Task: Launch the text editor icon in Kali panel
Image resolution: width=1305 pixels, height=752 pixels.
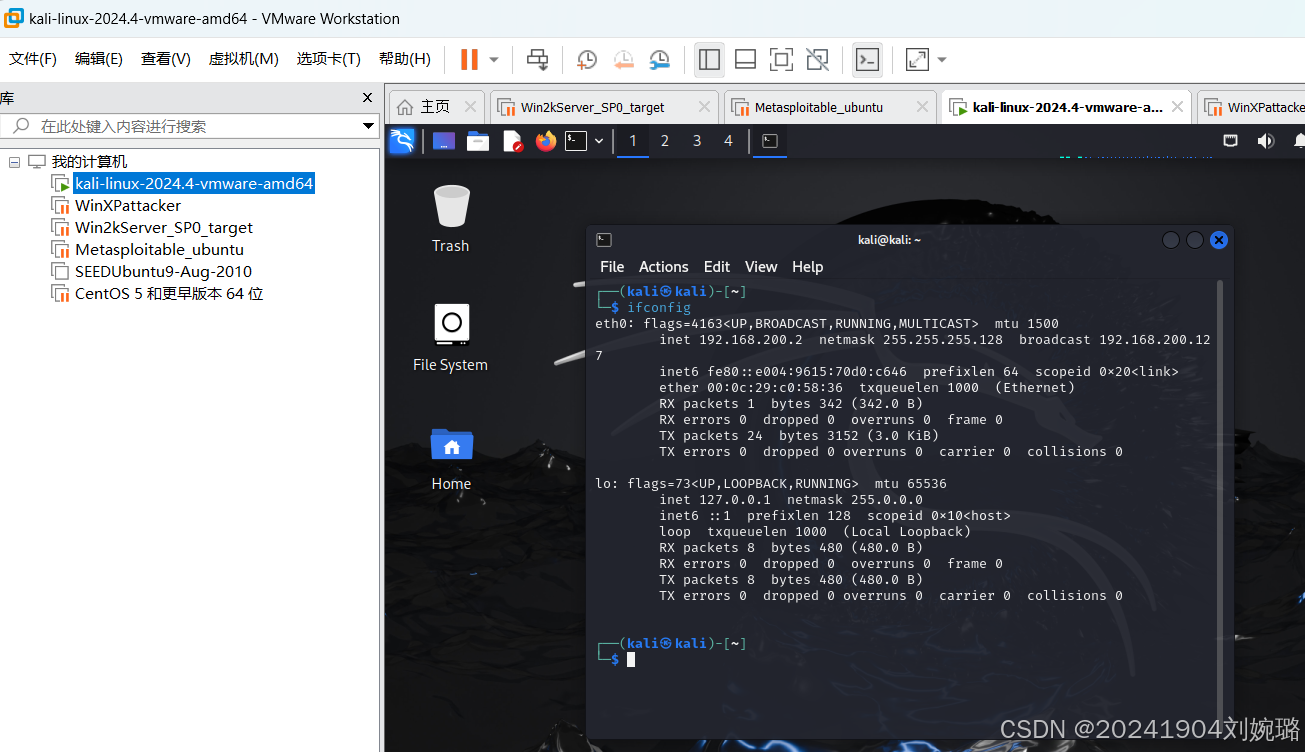Action: [x=512, y=141]
